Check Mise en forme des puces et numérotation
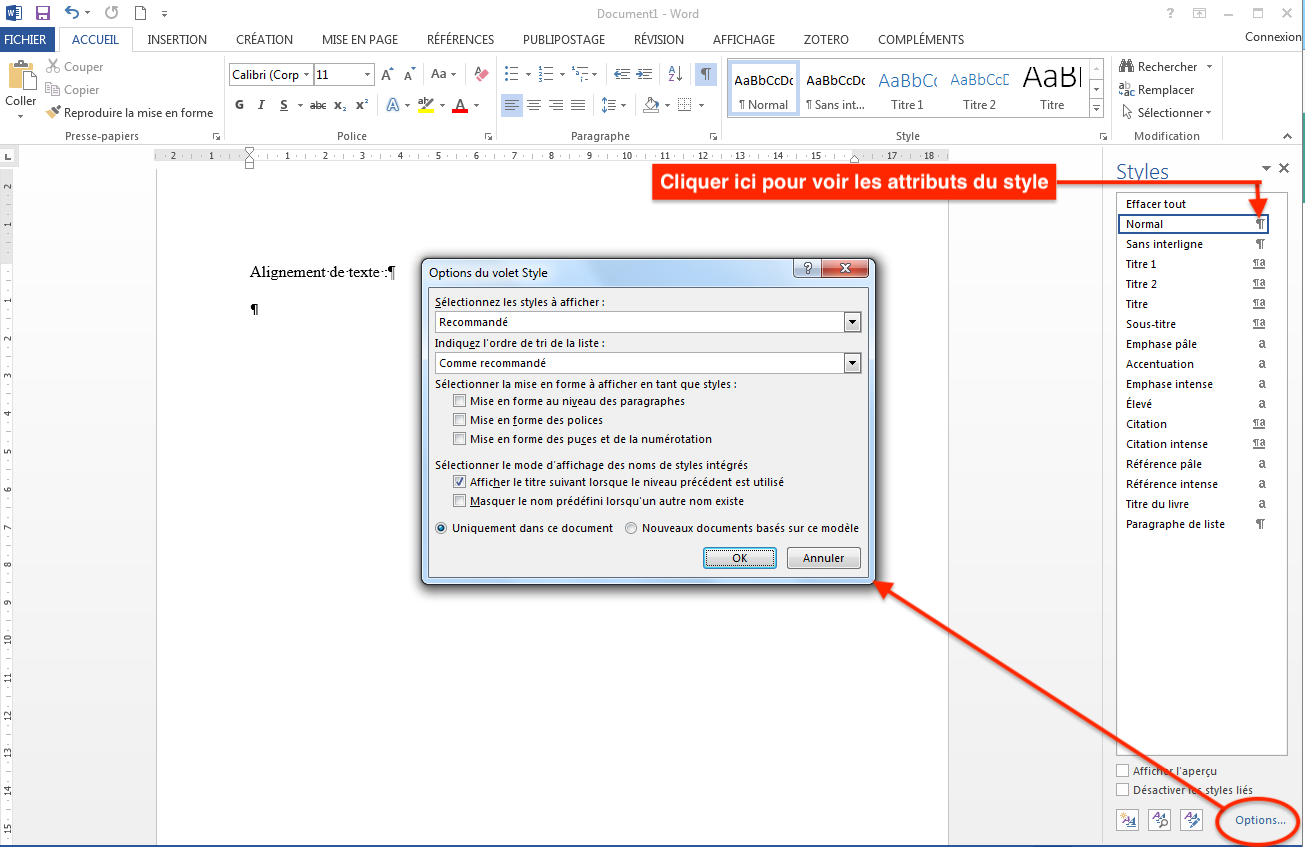Screen dimensions: 1305x847 [460, 439]
